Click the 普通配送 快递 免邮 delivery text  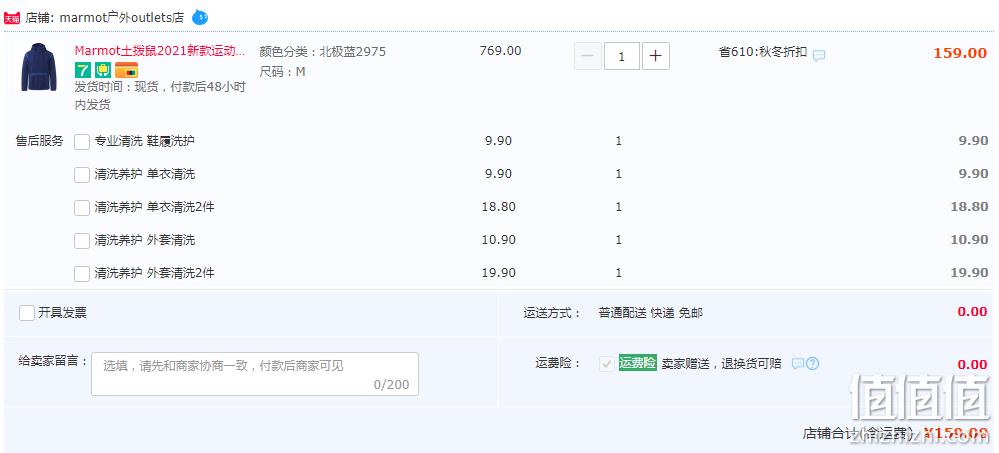(650, 313)
